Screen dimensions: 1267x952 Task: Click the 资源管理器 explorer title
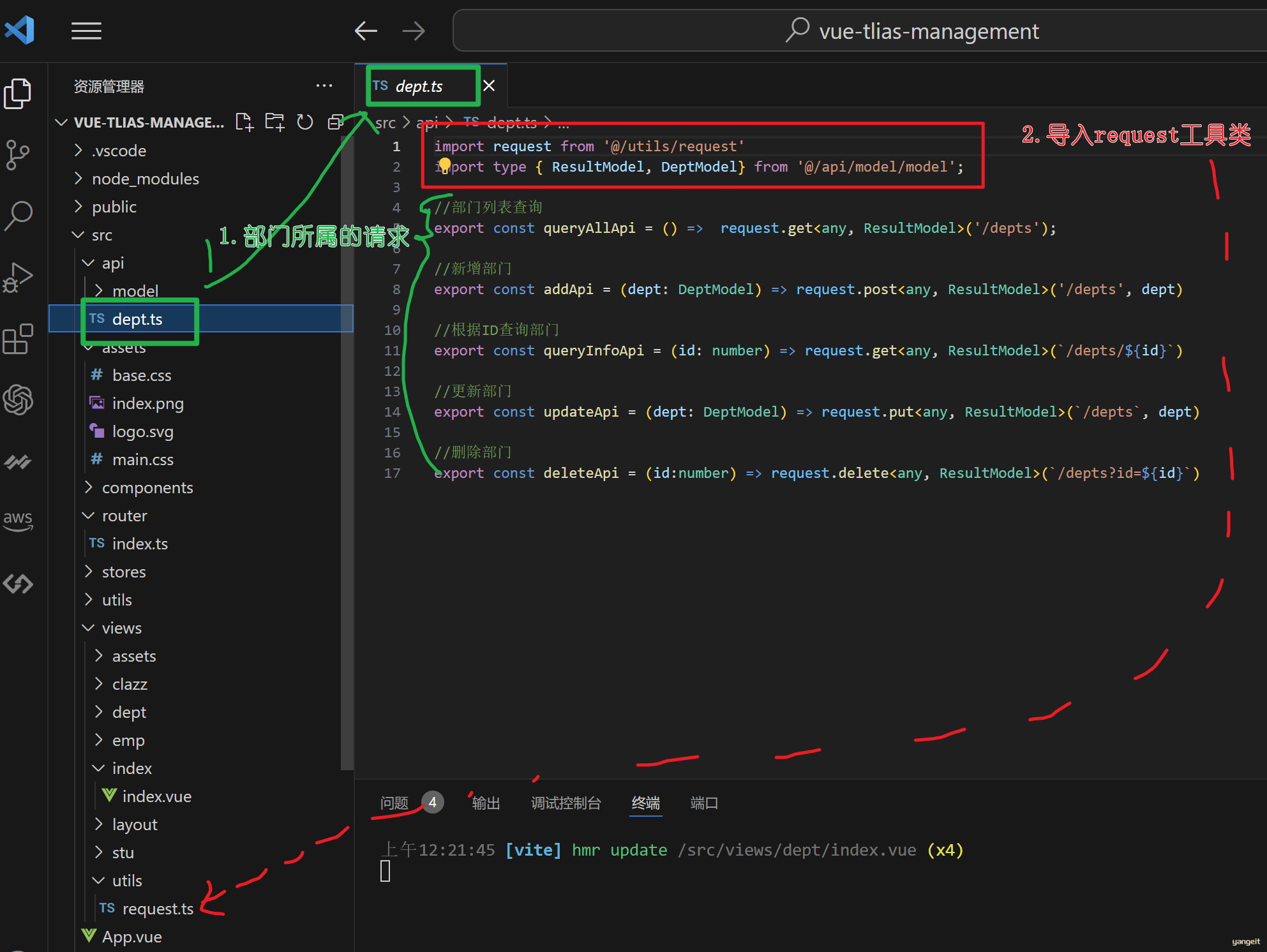point(109,86)
